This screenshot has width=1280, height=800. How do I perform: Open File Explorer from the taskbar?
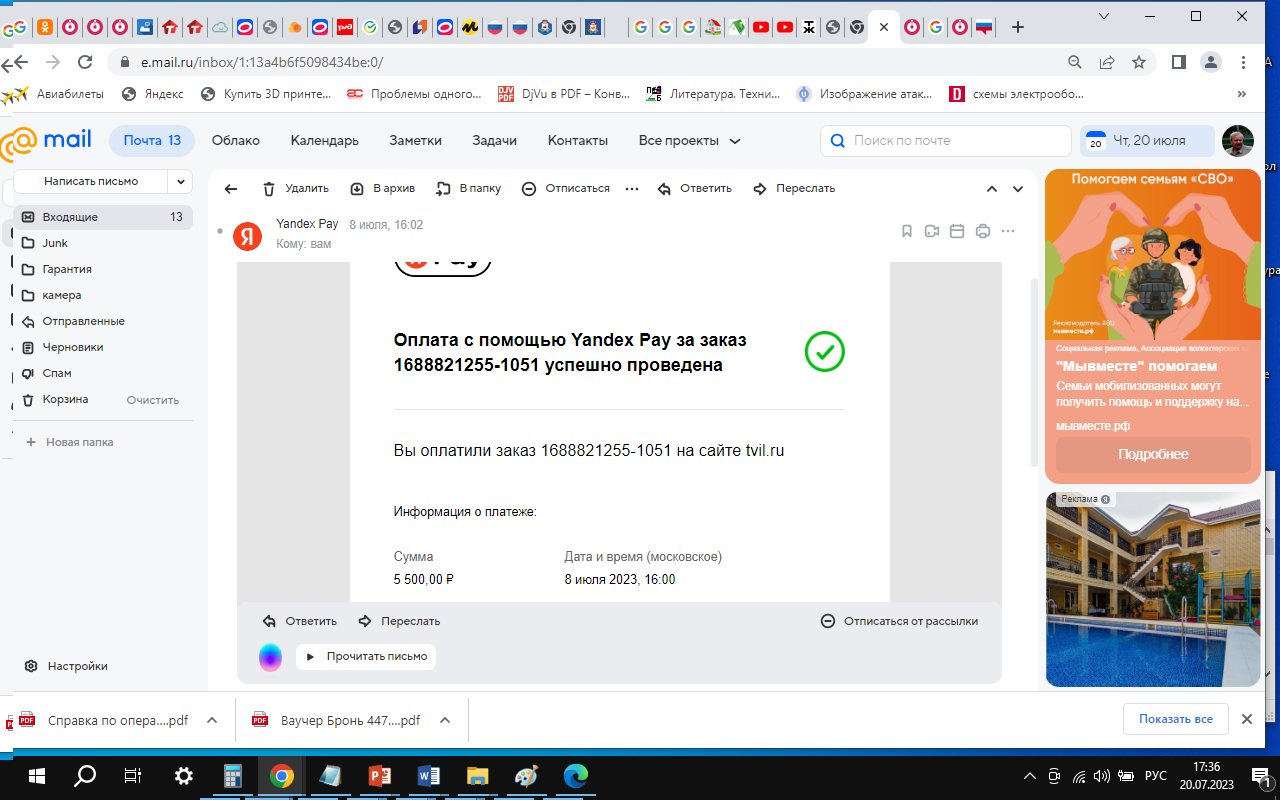click(478, 776)
